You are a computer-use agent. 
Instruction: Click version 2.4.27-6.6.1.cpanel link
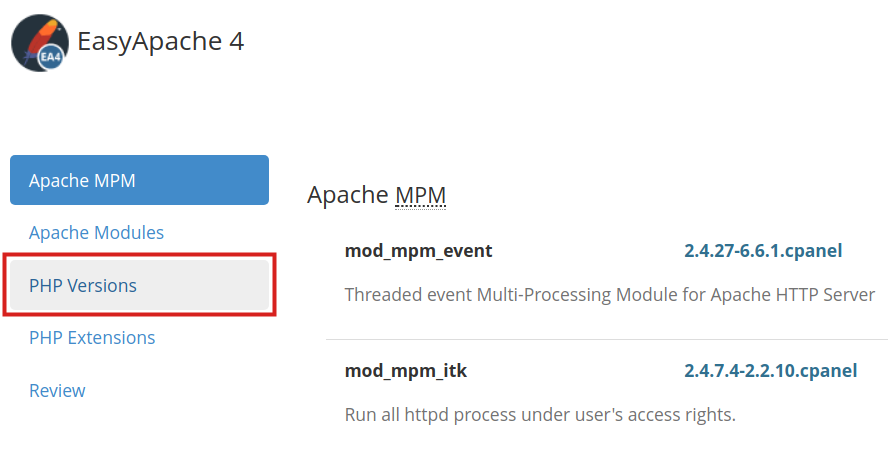(763, 251)
